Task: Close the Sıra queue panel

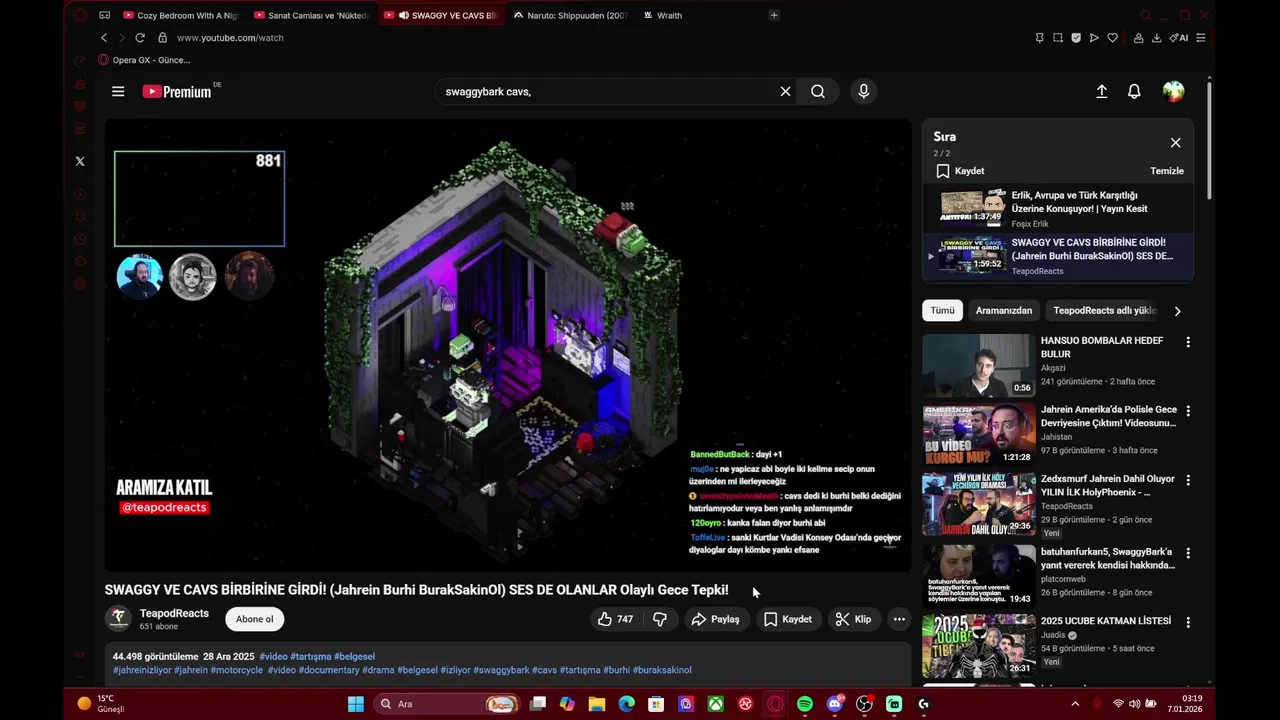Action: point(1175,143)
